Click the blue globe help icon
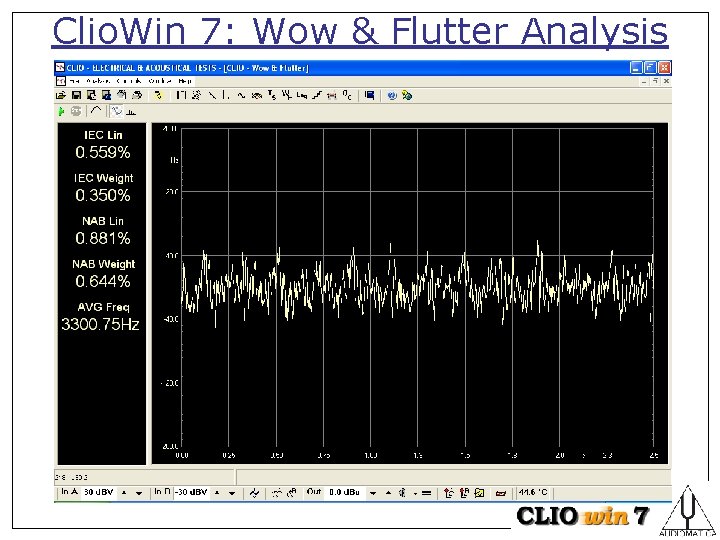Viewport: 720px width, 540px height. pos(392,96)
